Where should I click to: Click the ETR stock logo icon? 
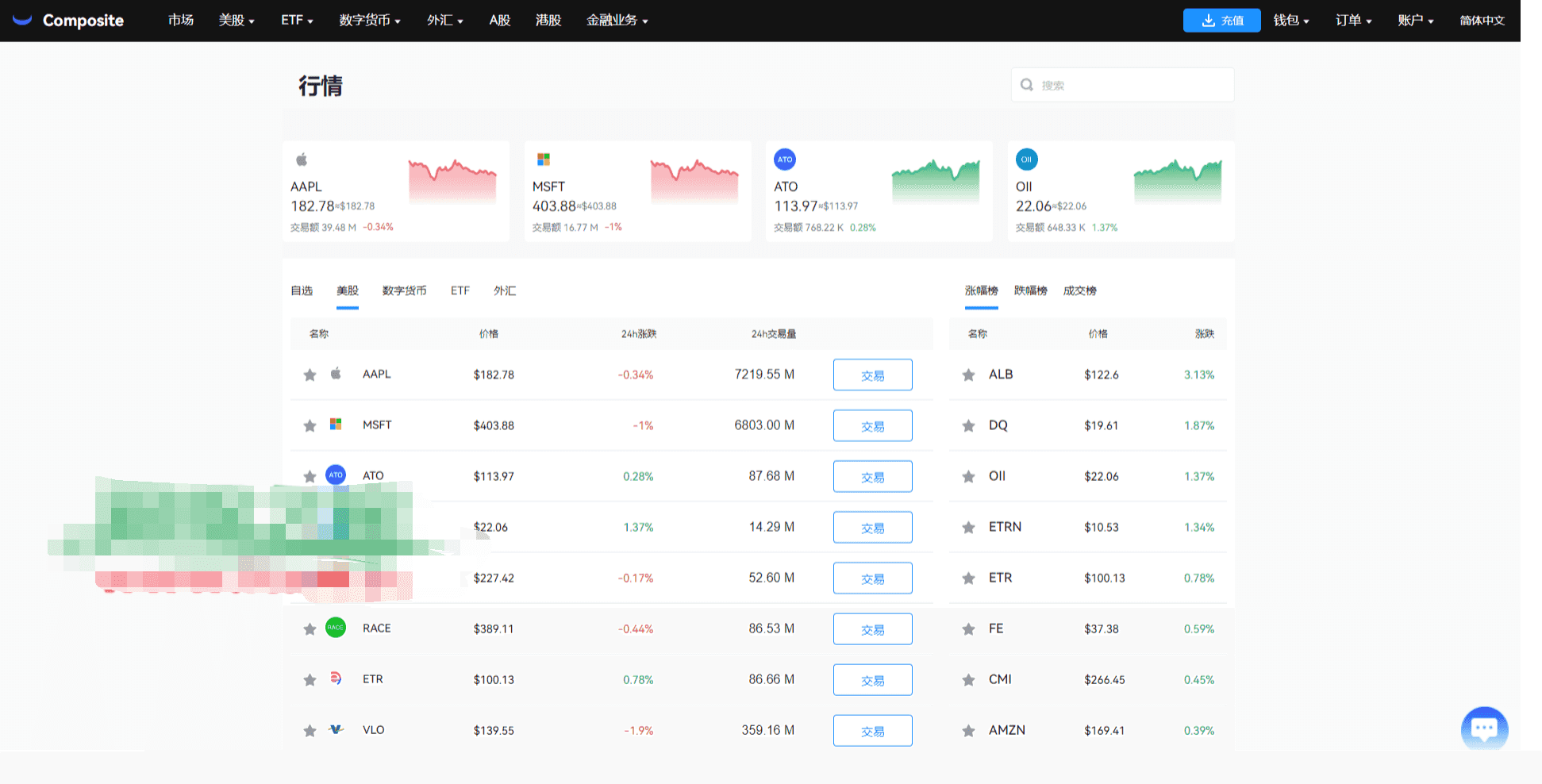point(336,678)
